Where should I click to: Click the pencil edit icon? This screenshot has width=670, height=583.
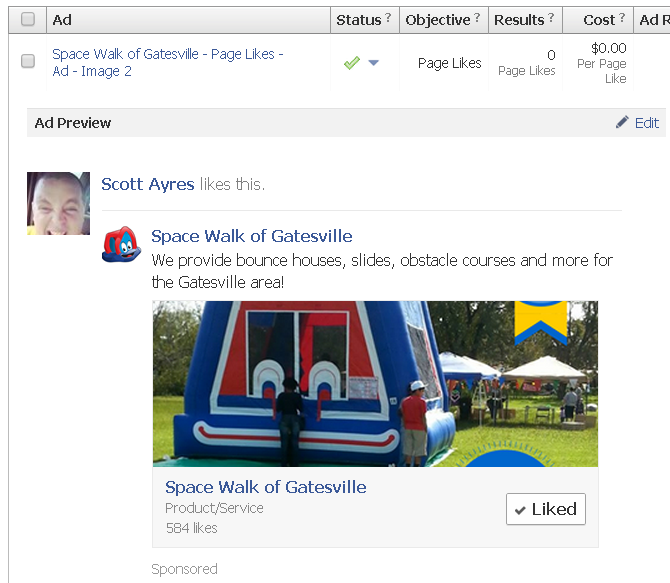pos(622,122)
